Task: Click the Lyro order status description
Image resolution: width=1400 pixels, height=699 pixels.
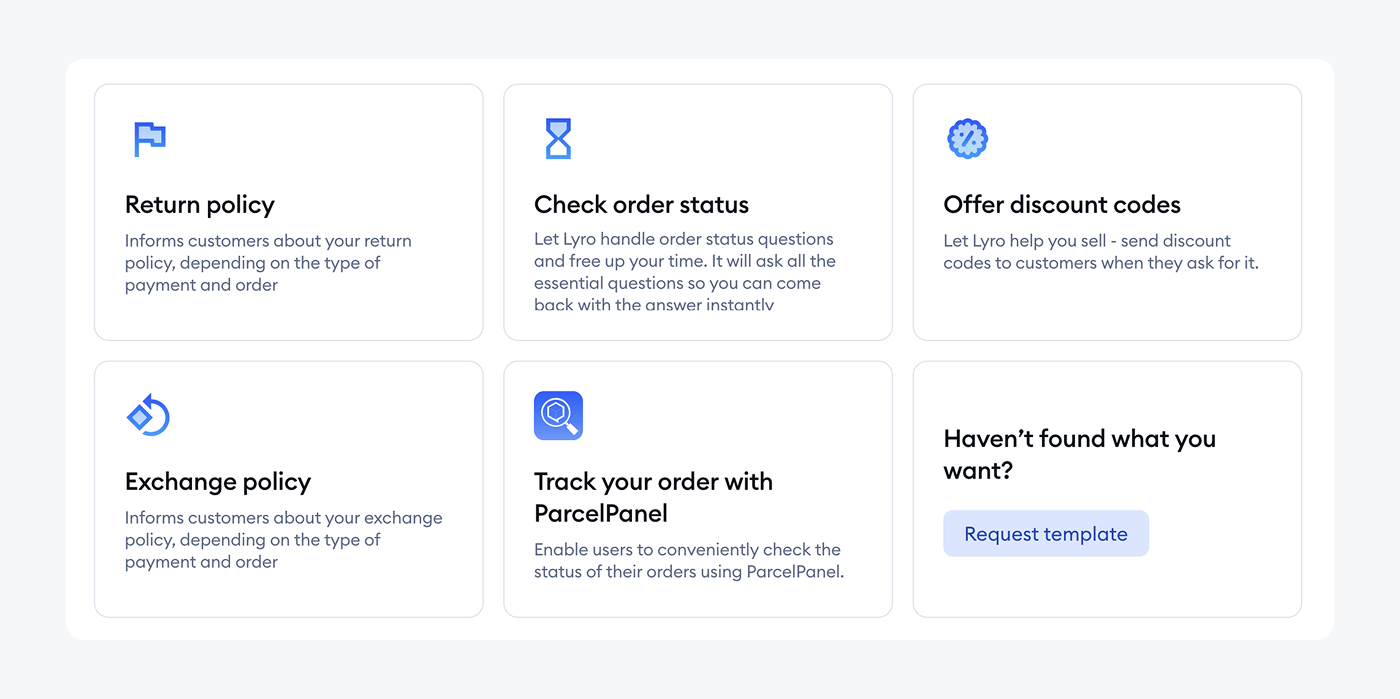Action: click(x=684, y=272)
